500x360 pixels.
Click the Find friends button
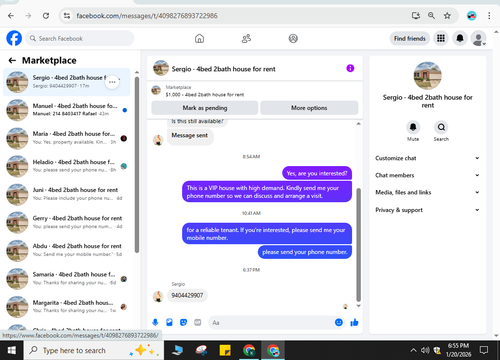[410, 38]
